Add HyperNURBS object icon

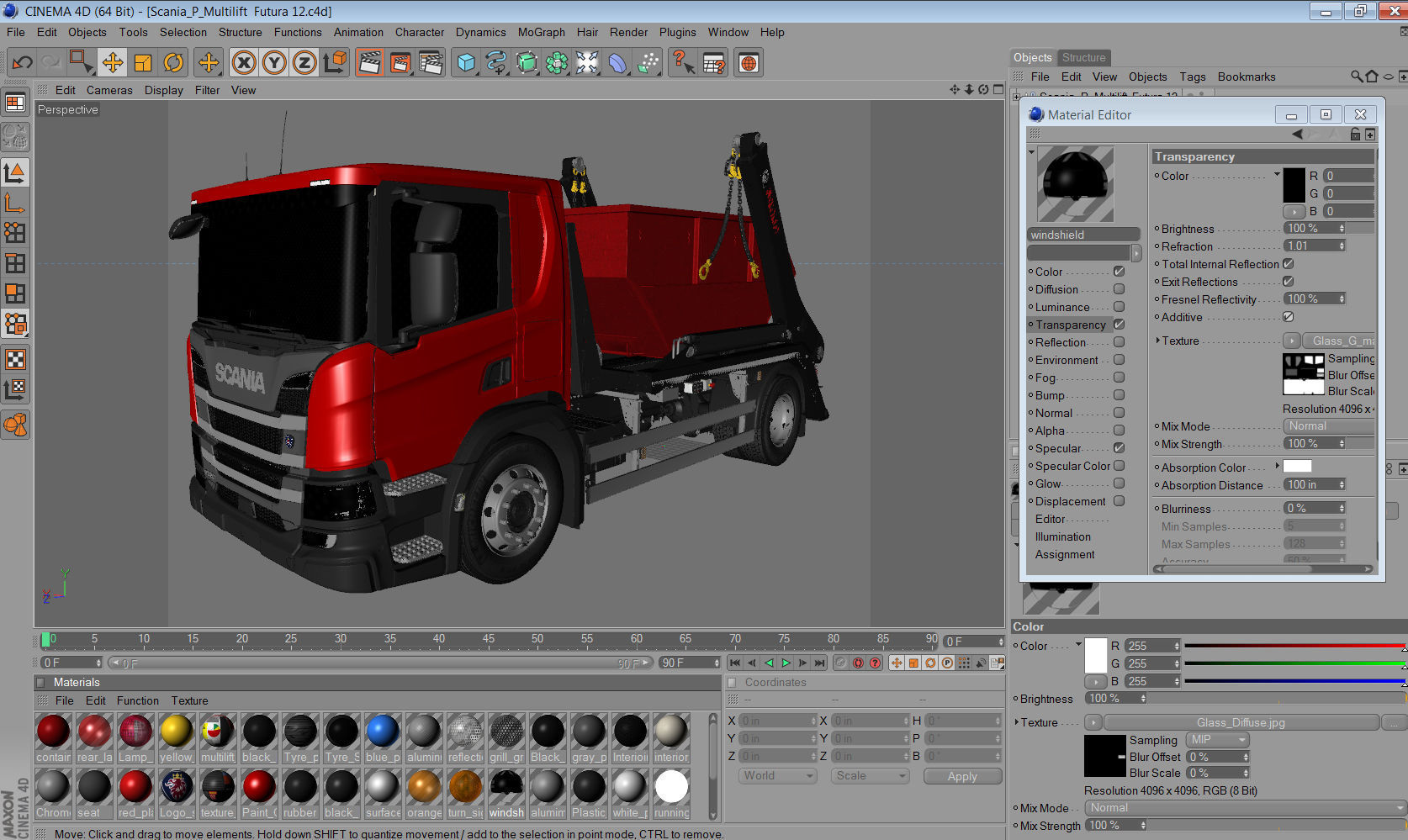[527, 62]
